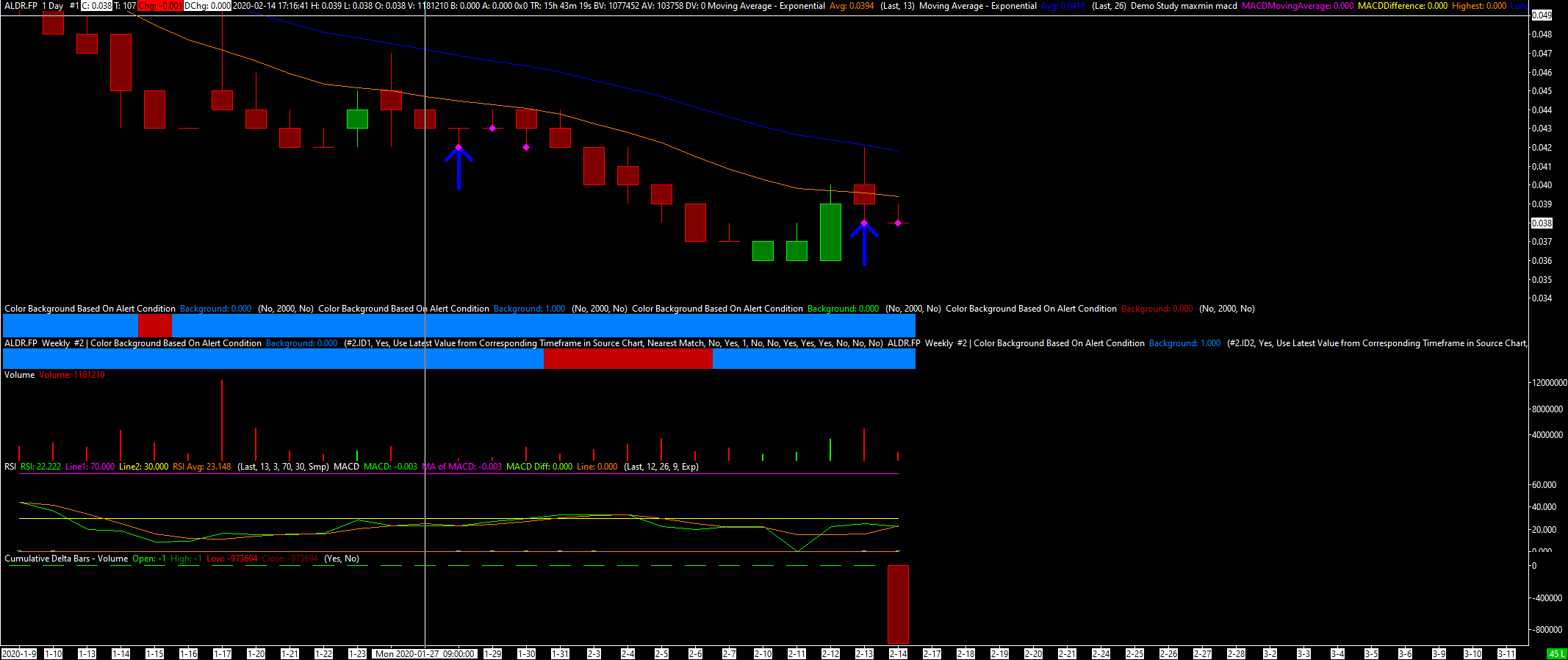Click the 2-5 date label on time axis

pyautogui.click(x=661, y=654)
